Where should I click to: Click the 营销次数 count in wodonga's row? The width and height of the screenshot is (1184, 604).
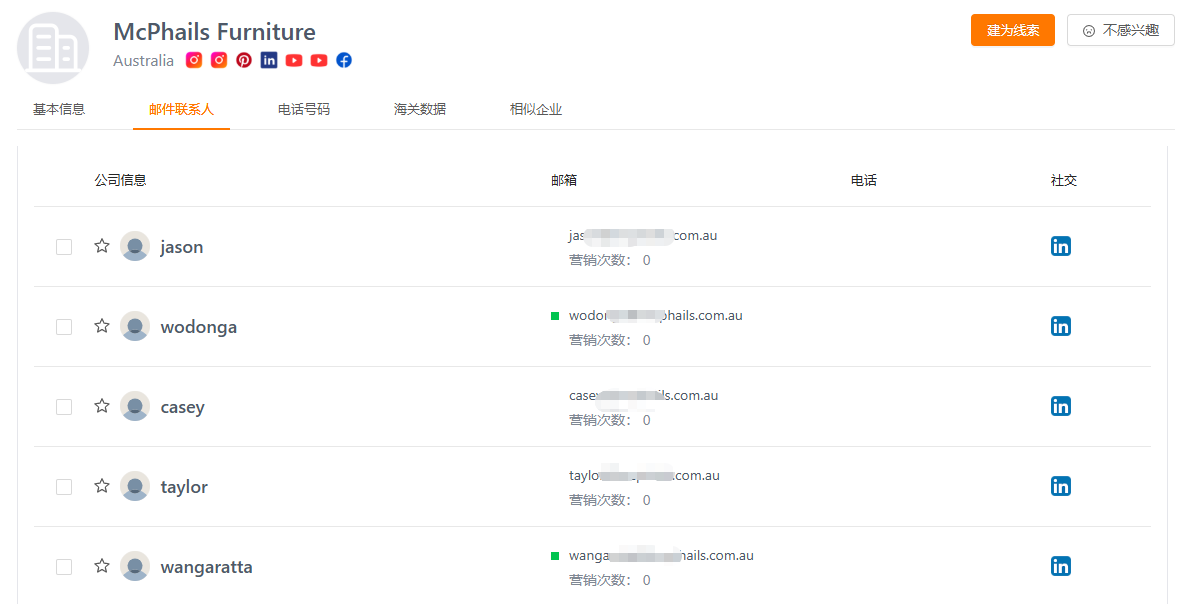(609, 341)
